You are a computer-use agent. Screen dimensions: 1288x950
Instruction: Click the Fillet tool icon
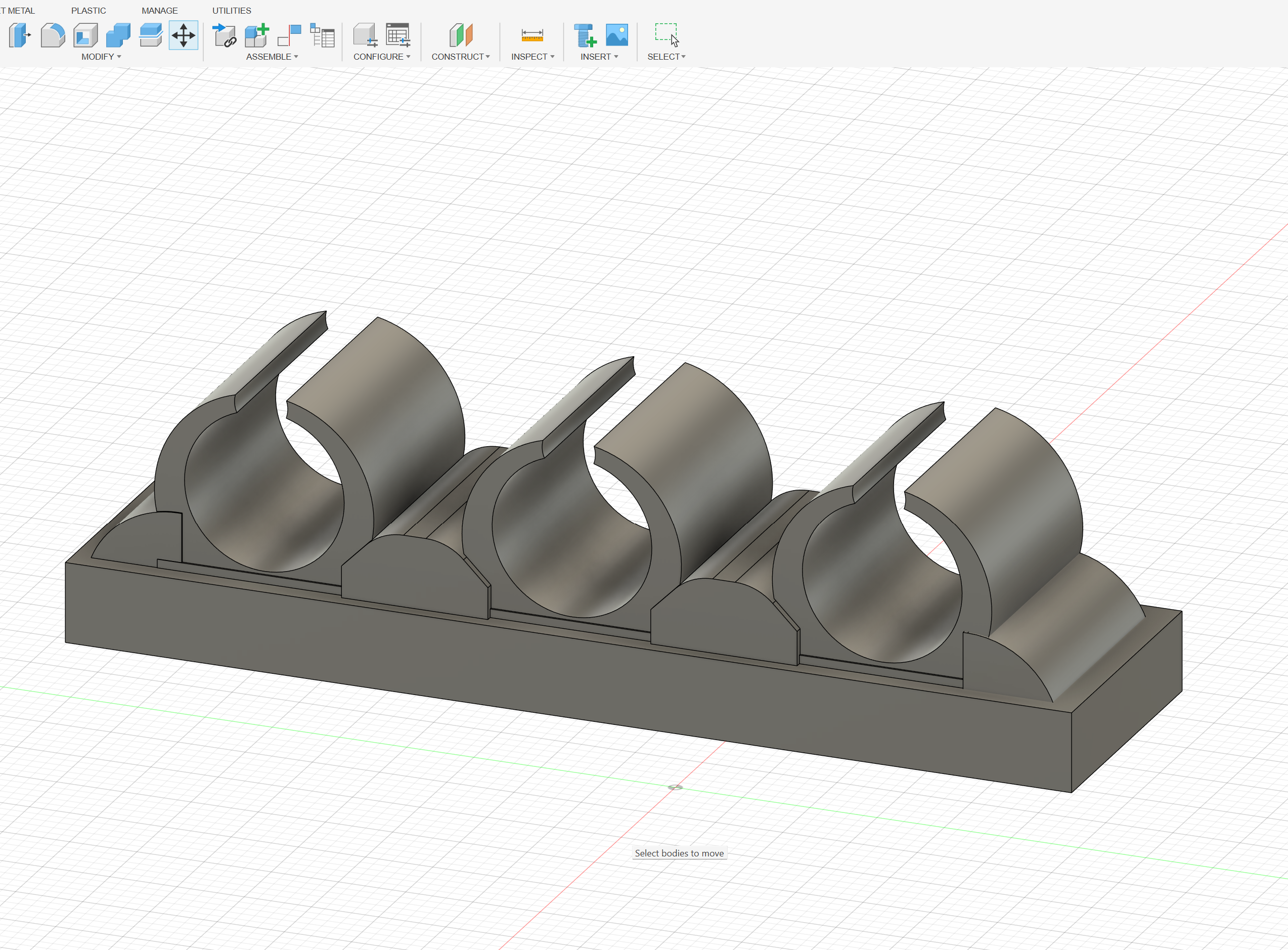coord(52,35)
